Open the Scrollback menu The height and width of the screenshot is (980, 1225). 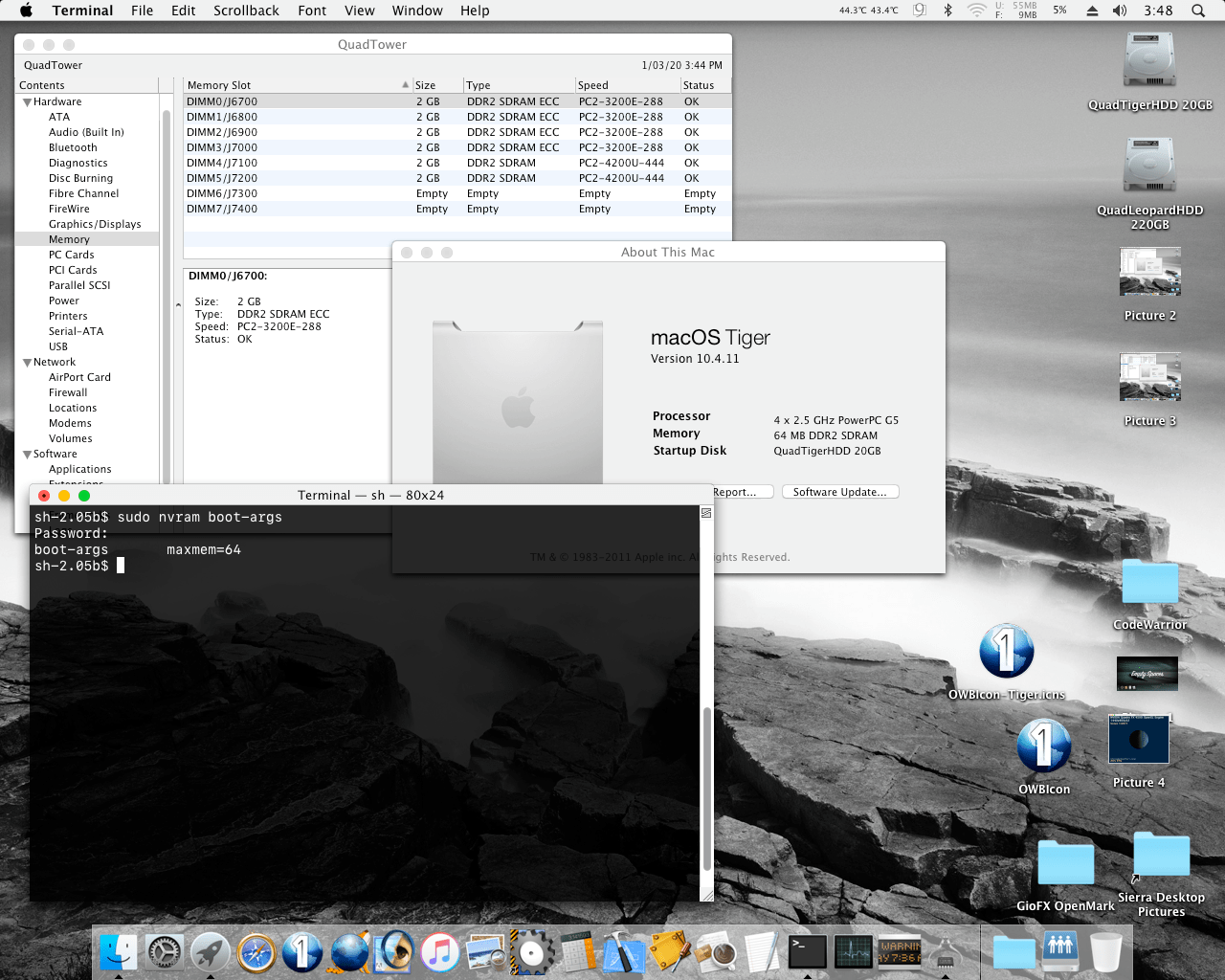click(x=246, y=11)
